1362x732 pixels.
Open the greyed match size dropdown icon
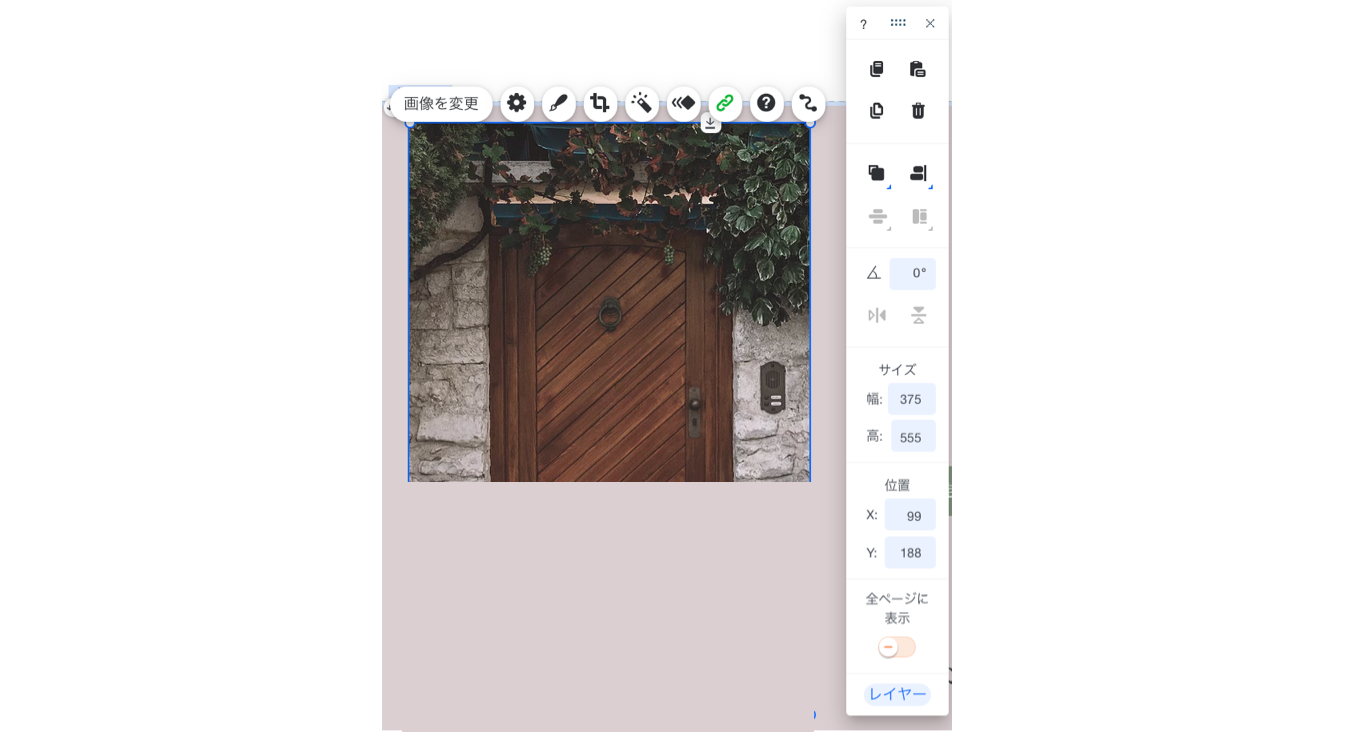click(x=919, y=217)
